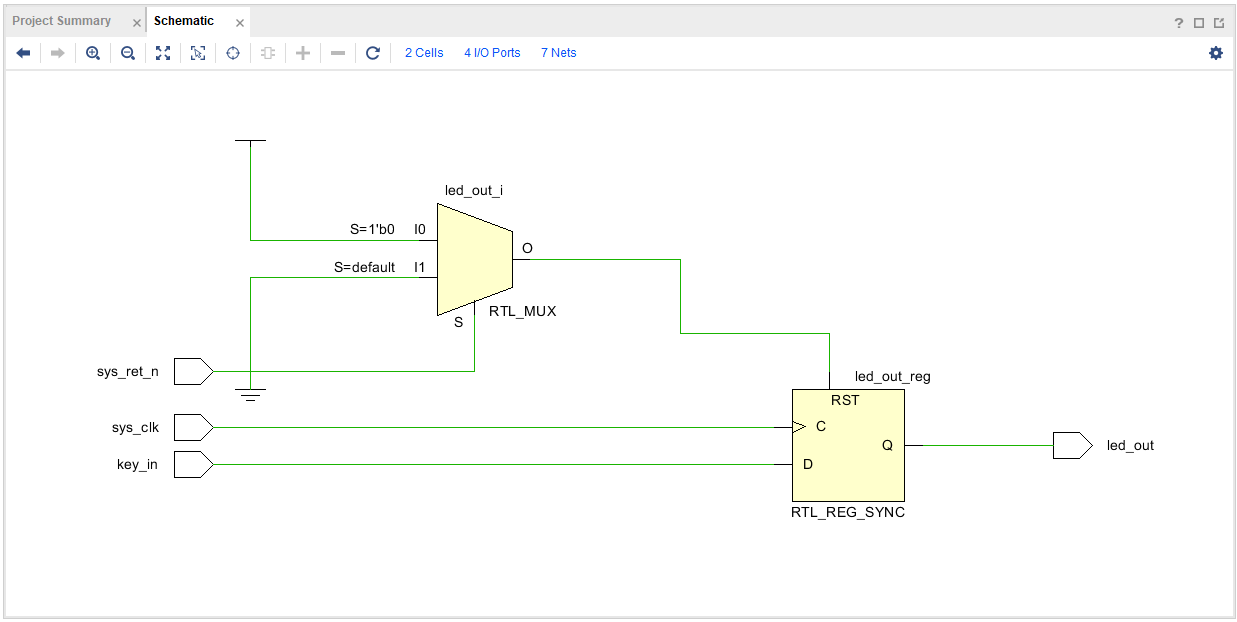Screen dimensions: 1237x622
Task: Open the 4 I/O Ports link
Action: coord(492,53)
